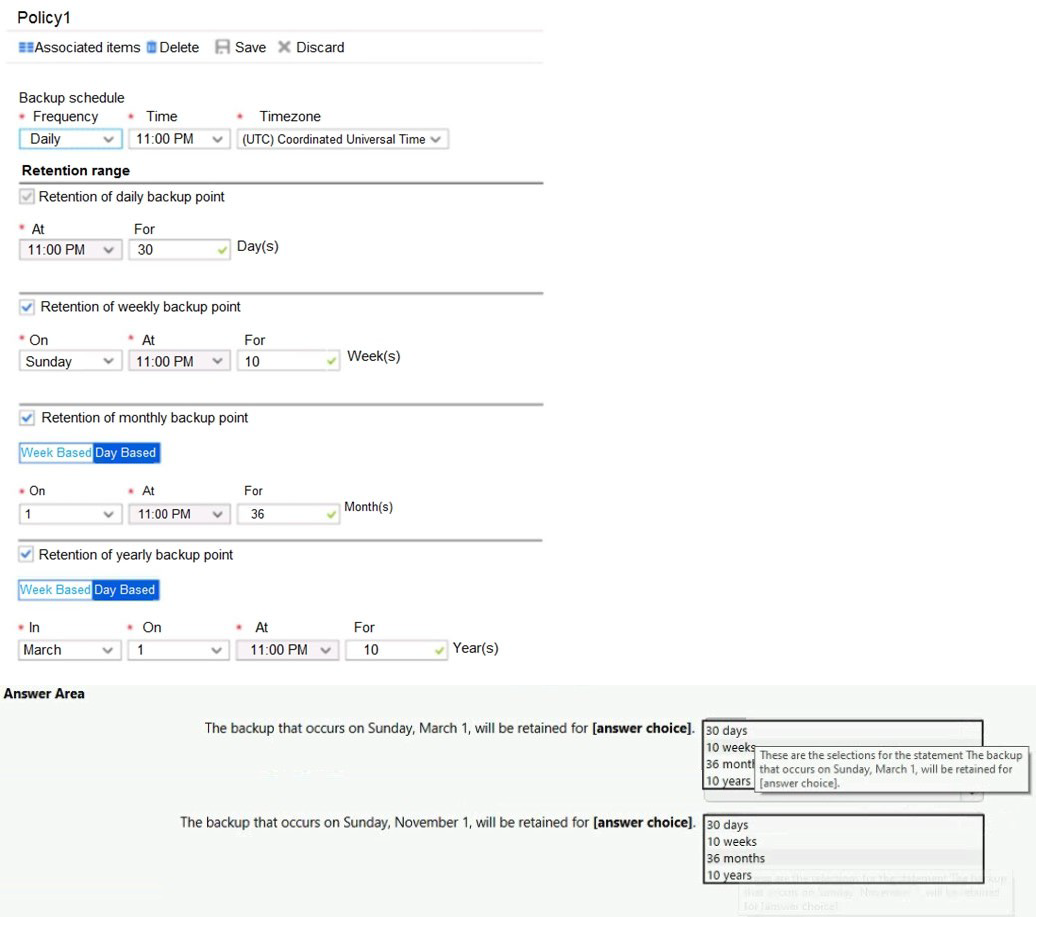This screenshot has height=950, width=1038.
Task: Expand the Timezone dropdown
Action: point(342,139)
